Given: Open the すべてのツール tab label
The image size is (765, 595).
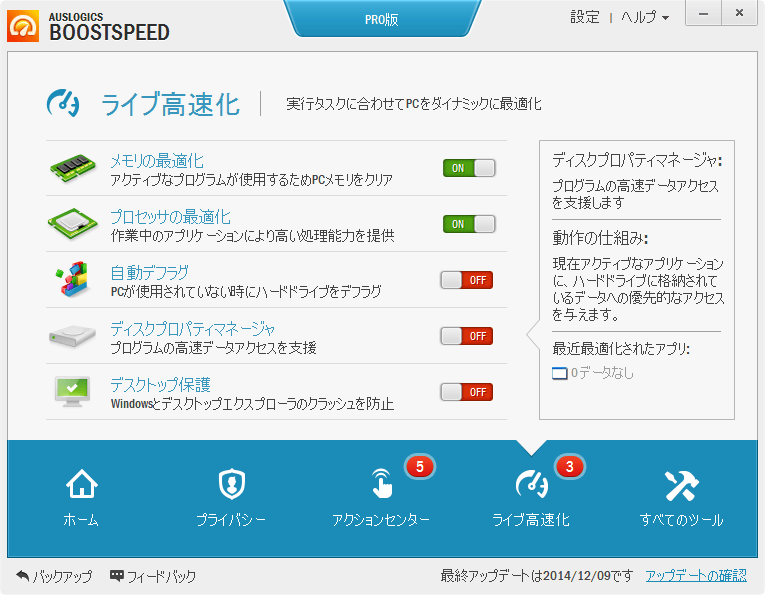Looking at the screenshot, I should click(682, 520).
